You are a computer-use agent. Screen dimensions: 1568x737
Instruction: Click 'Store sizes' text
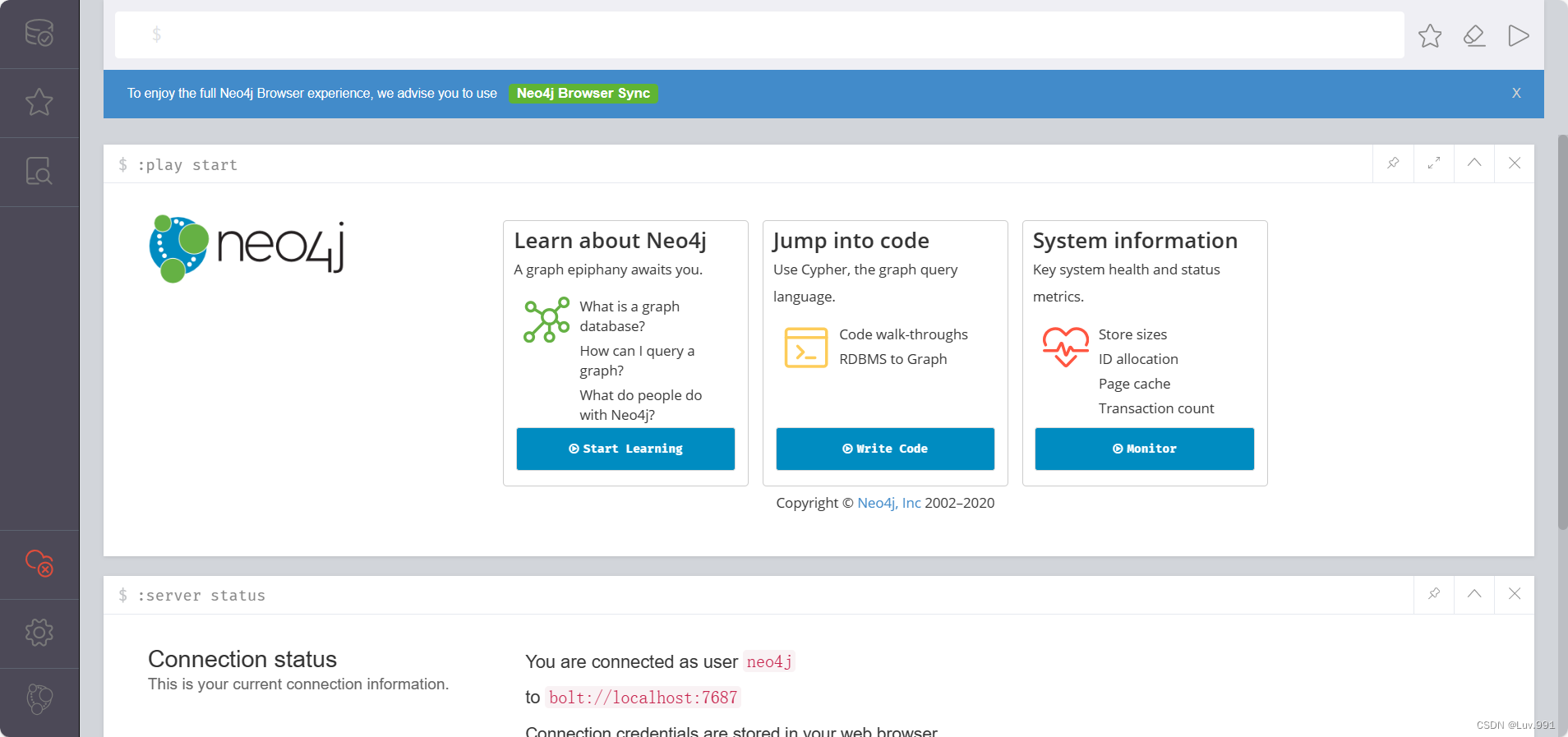(1132, 334)
